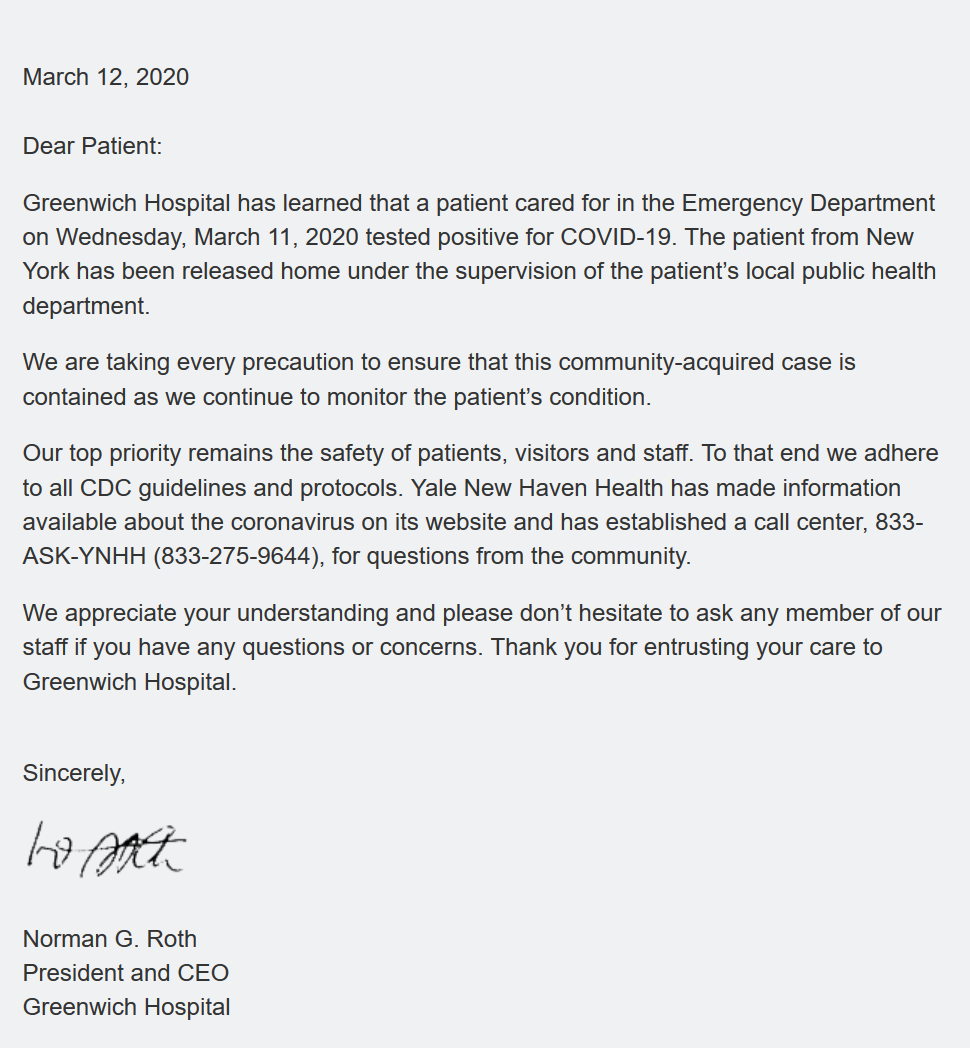The height and width of the screenshot is (1048, 970).
Task: Click 'Greenwich Hospital' in the first paragraph
Action: [126, 203]
